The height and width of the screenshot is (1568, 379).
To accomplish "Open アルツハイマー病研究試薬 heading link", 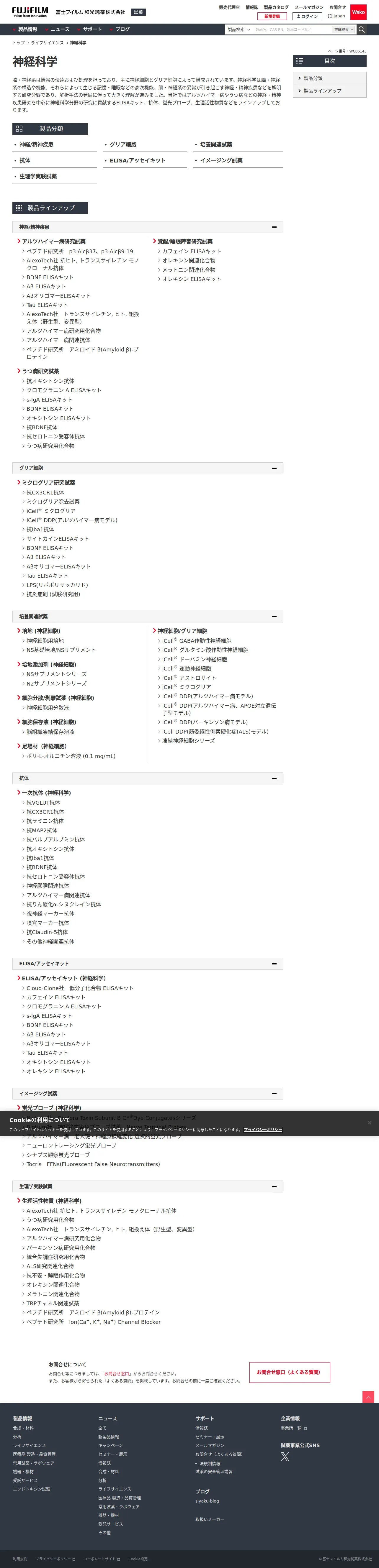I will pyautogui.click(x=54, y=241).
